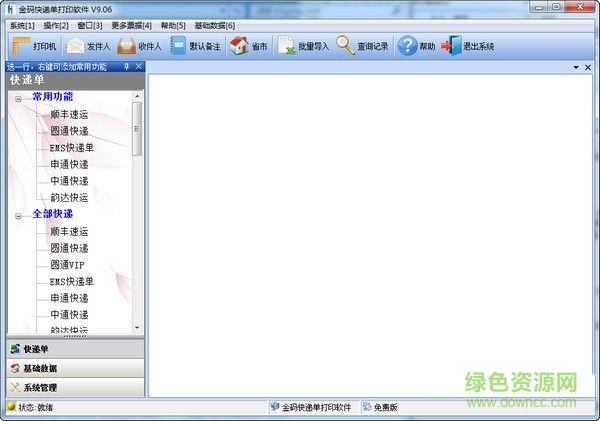600x421 pixels.
Task: Select 顺丰速运 under 全部快递
Action: 69,232
